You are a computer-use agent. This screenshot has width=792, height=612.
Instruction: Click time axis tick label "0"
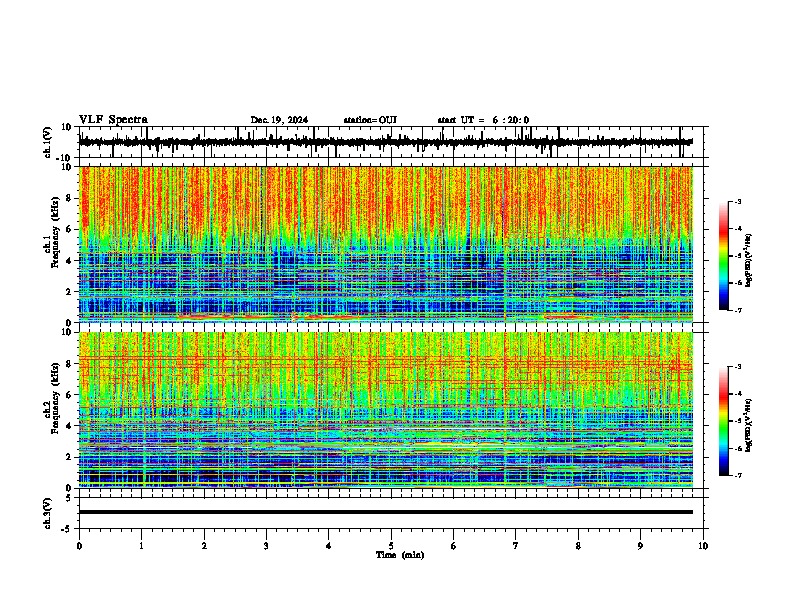tap(79, 546)
